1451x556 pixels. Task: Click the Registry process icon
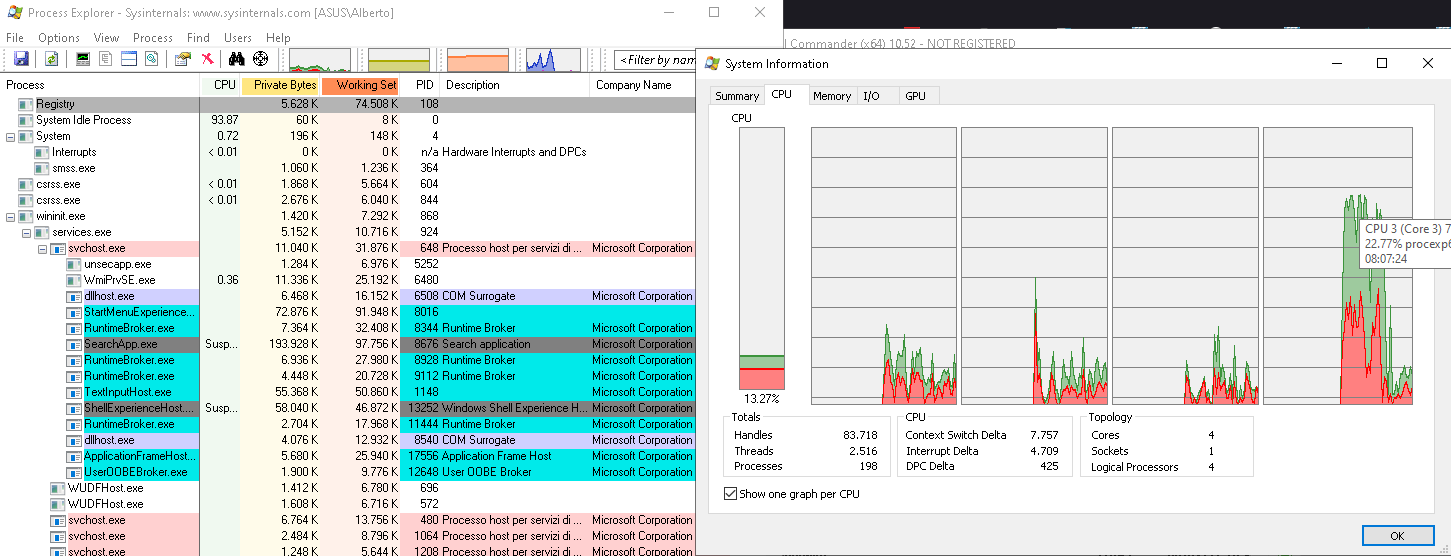(27, 104)
